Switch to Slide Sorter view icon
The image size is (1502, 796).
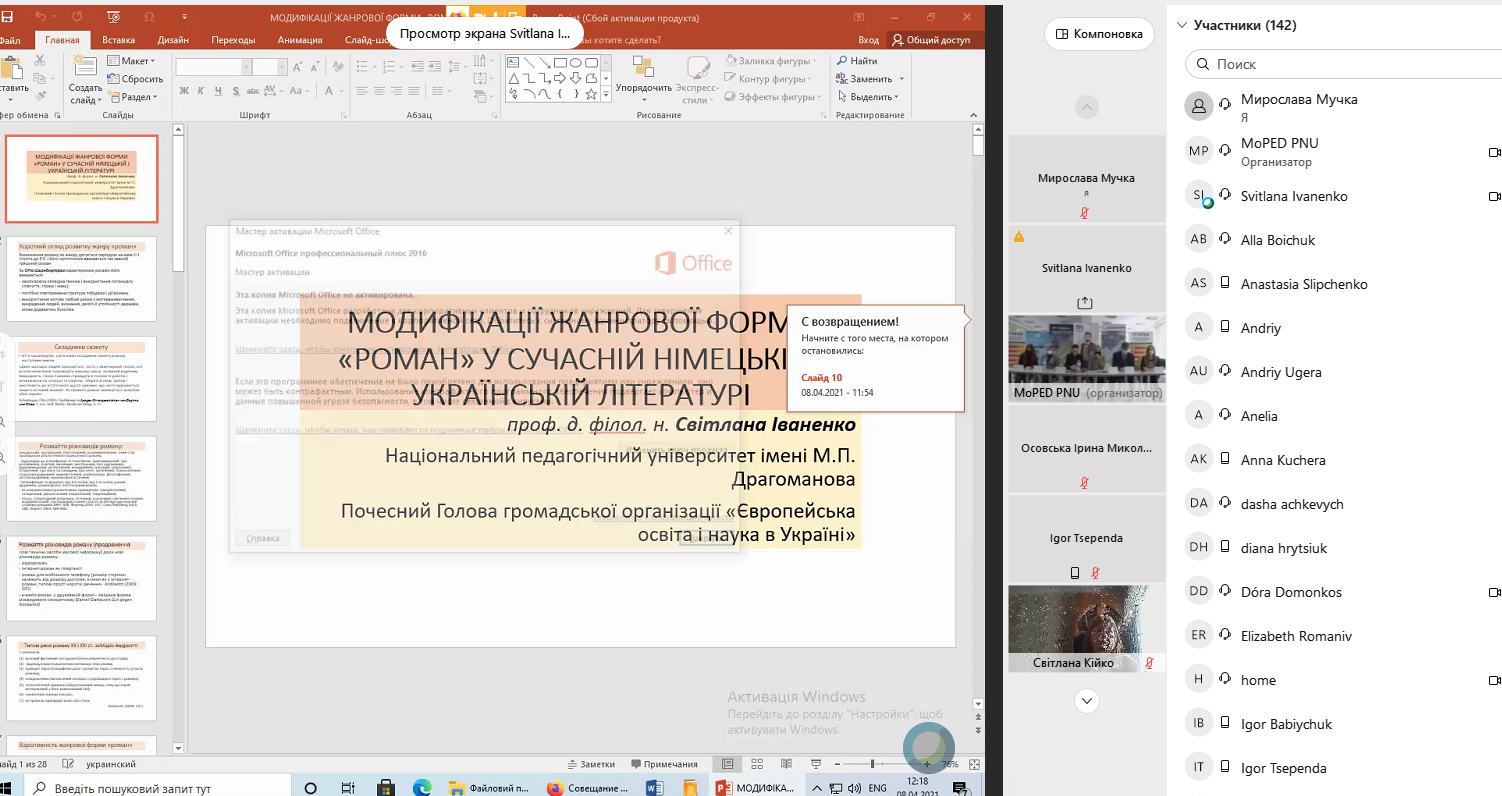(x=756, y=763)
